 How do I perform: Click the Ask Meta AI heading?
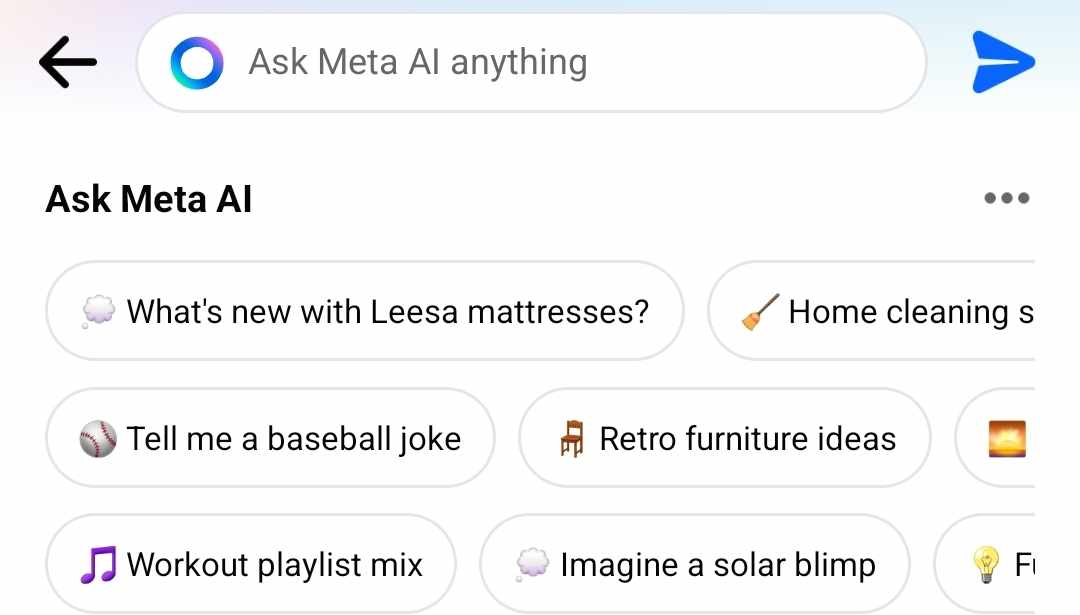click(x=149, y=199)
